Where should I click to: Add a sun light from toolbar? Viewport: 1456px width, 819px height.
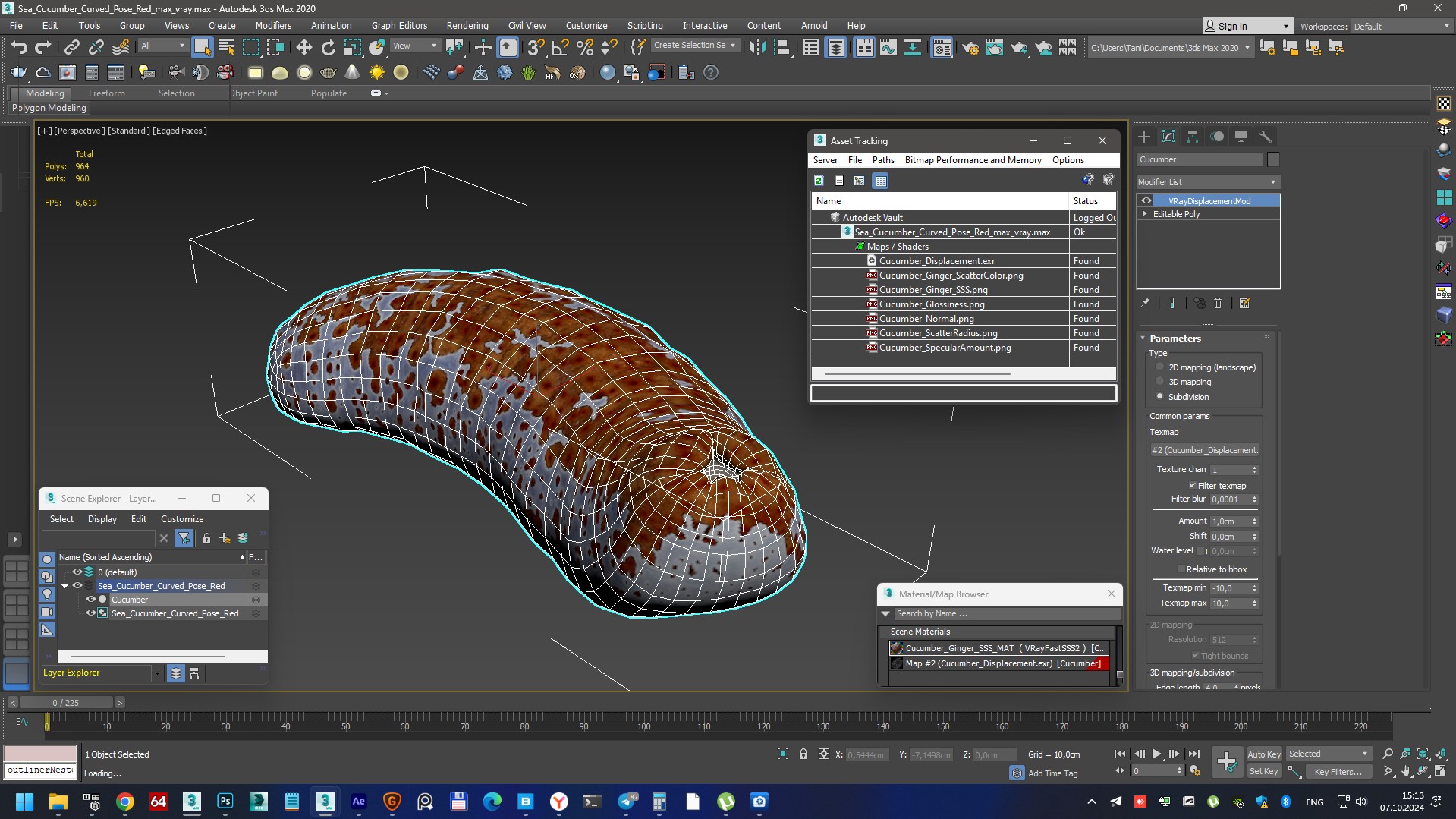pos(377,72)
